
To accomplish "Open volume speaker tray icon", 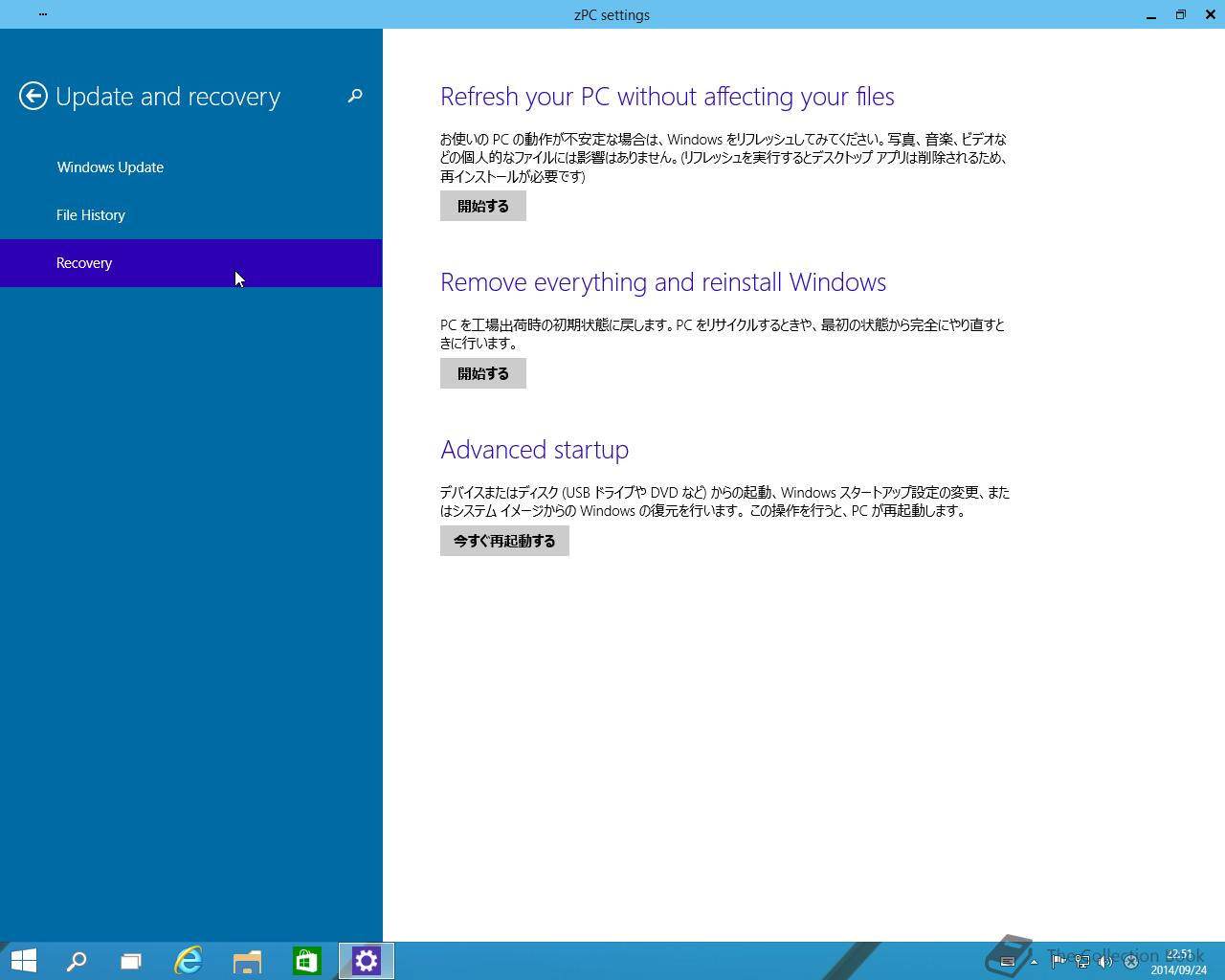I will pos(1105,962).
